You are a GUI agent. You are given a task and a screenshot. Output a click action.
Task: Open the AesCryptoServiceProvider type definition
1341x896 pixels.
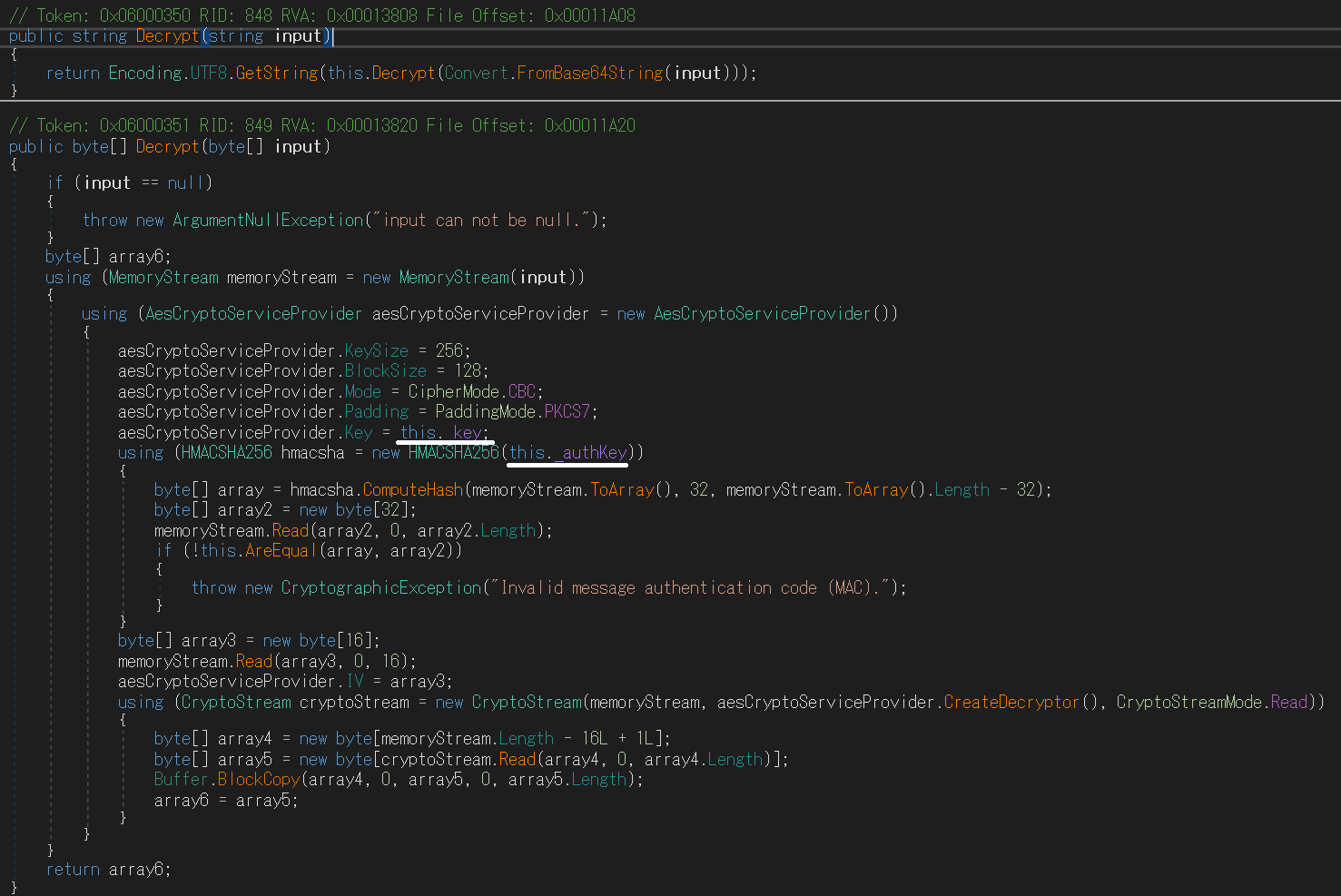pos(253,313)
